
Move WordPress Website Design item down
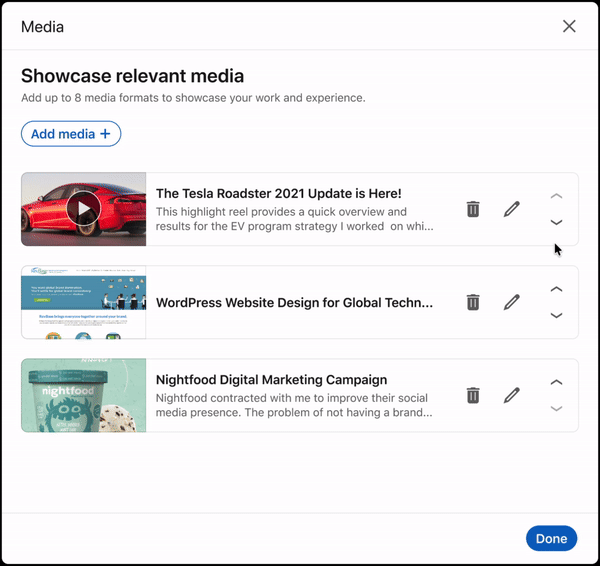point(556,315)
